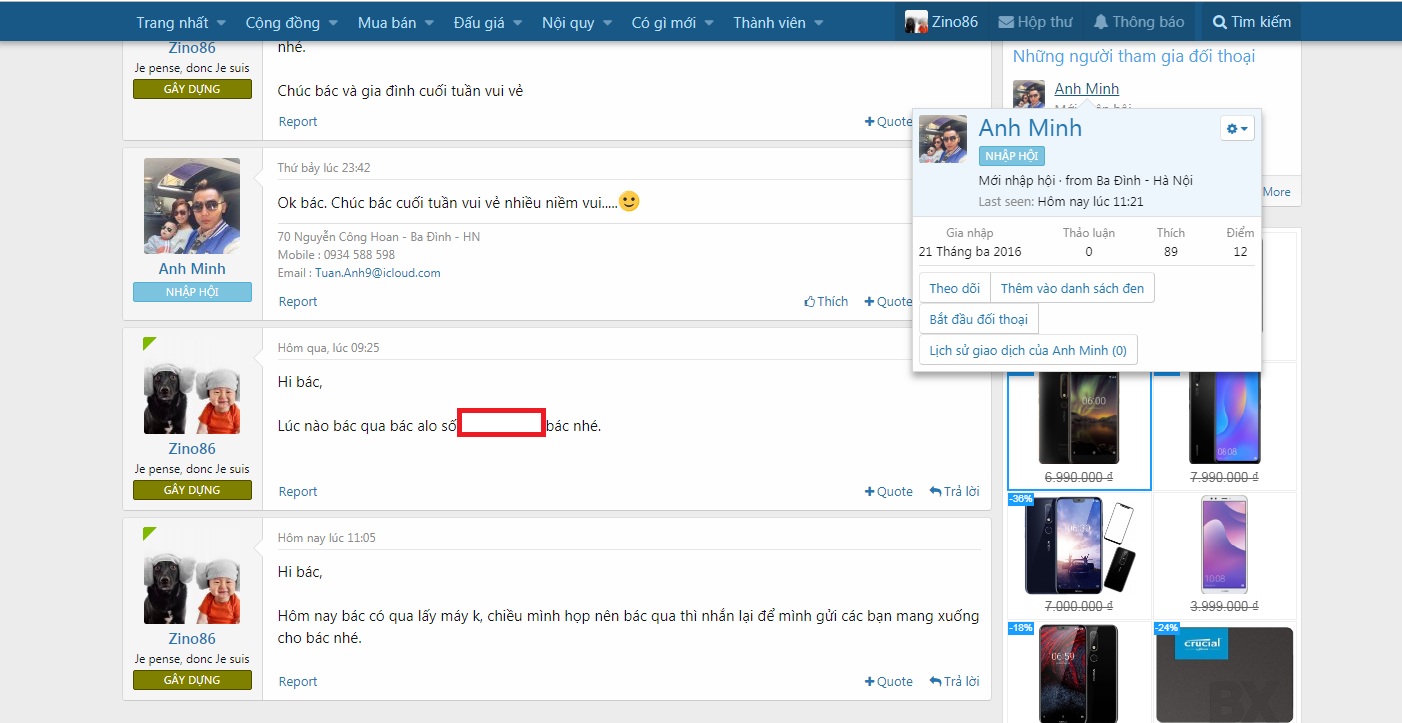Click the Theo dõi follow button
1402x723 pixels.
[954, 288]
